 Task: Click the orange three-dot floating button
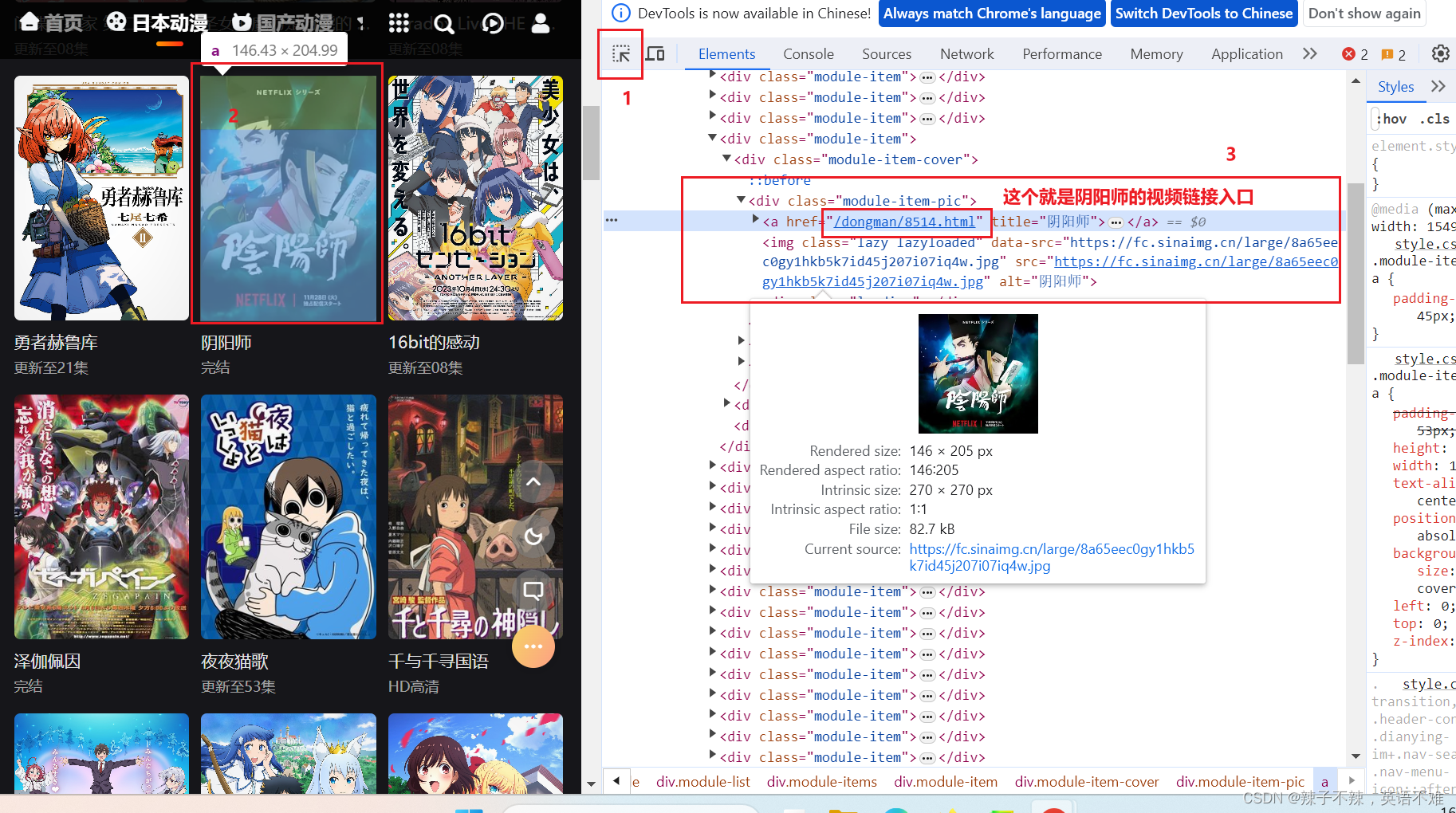click(x=533, y=646)
